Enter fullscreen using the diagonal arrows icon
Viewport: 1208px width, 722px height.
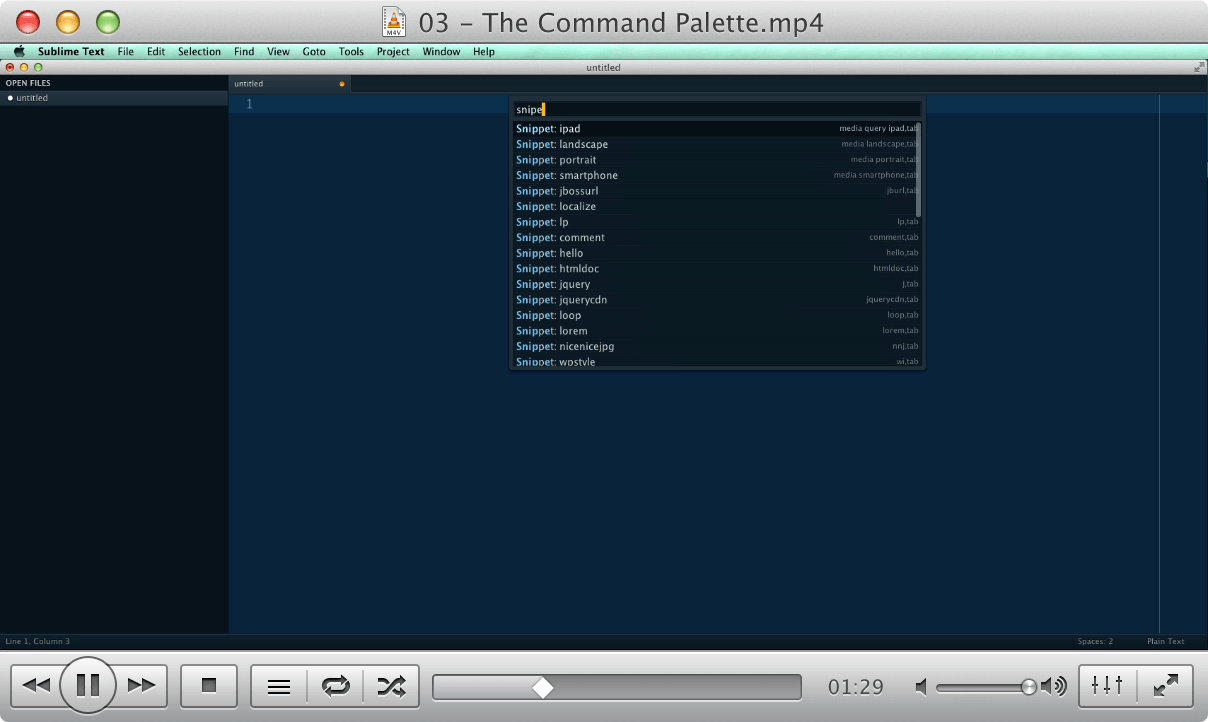[1166, 686]
